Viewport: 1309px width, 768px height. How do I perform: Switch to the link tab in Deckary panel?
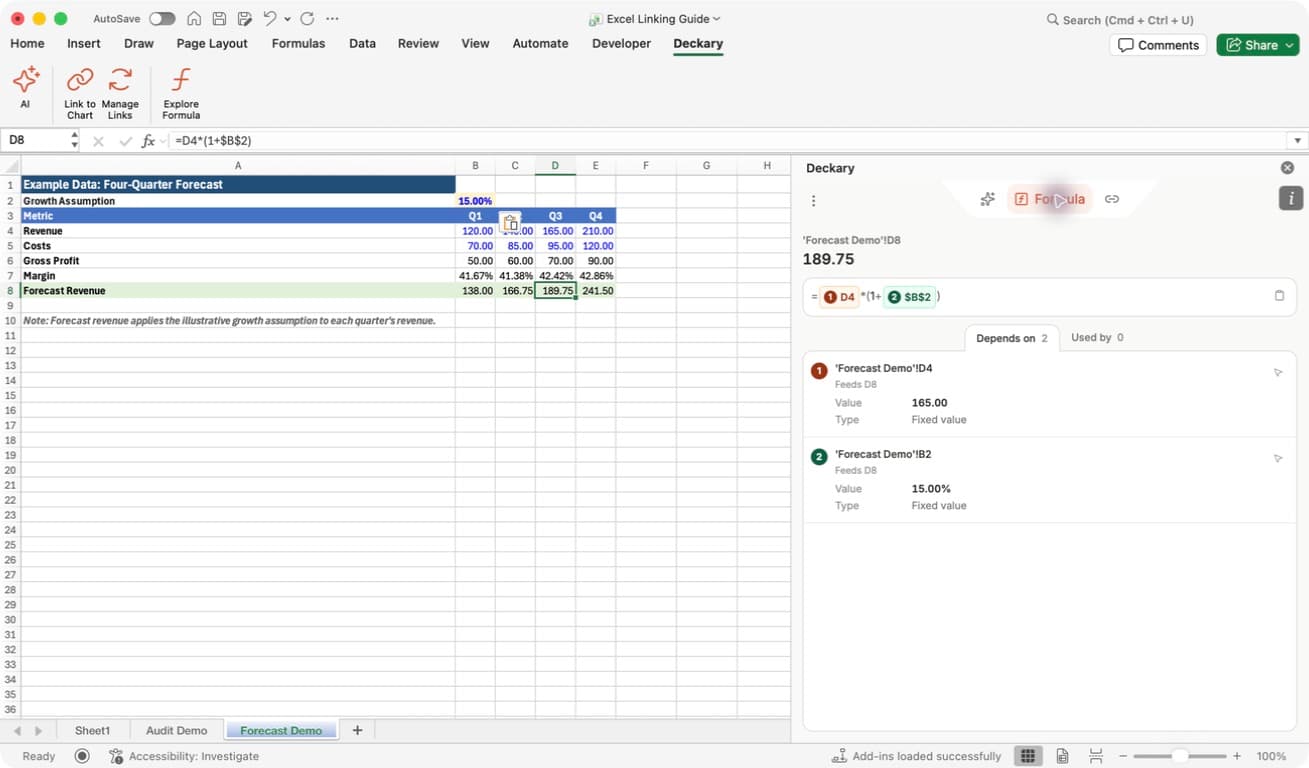coord(1112,200)
